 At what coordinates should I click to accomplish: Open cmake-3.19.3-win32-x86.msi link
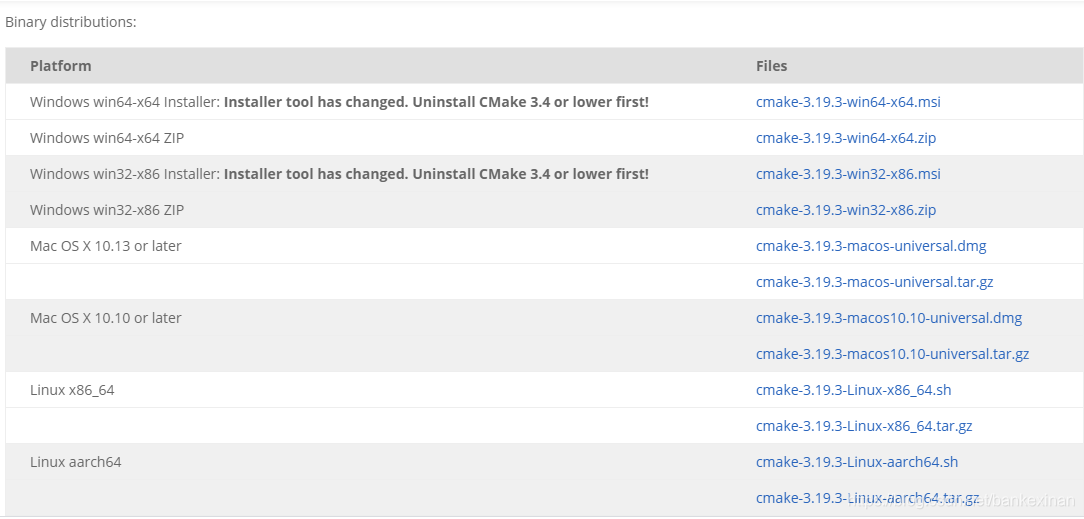coord(848,174)
